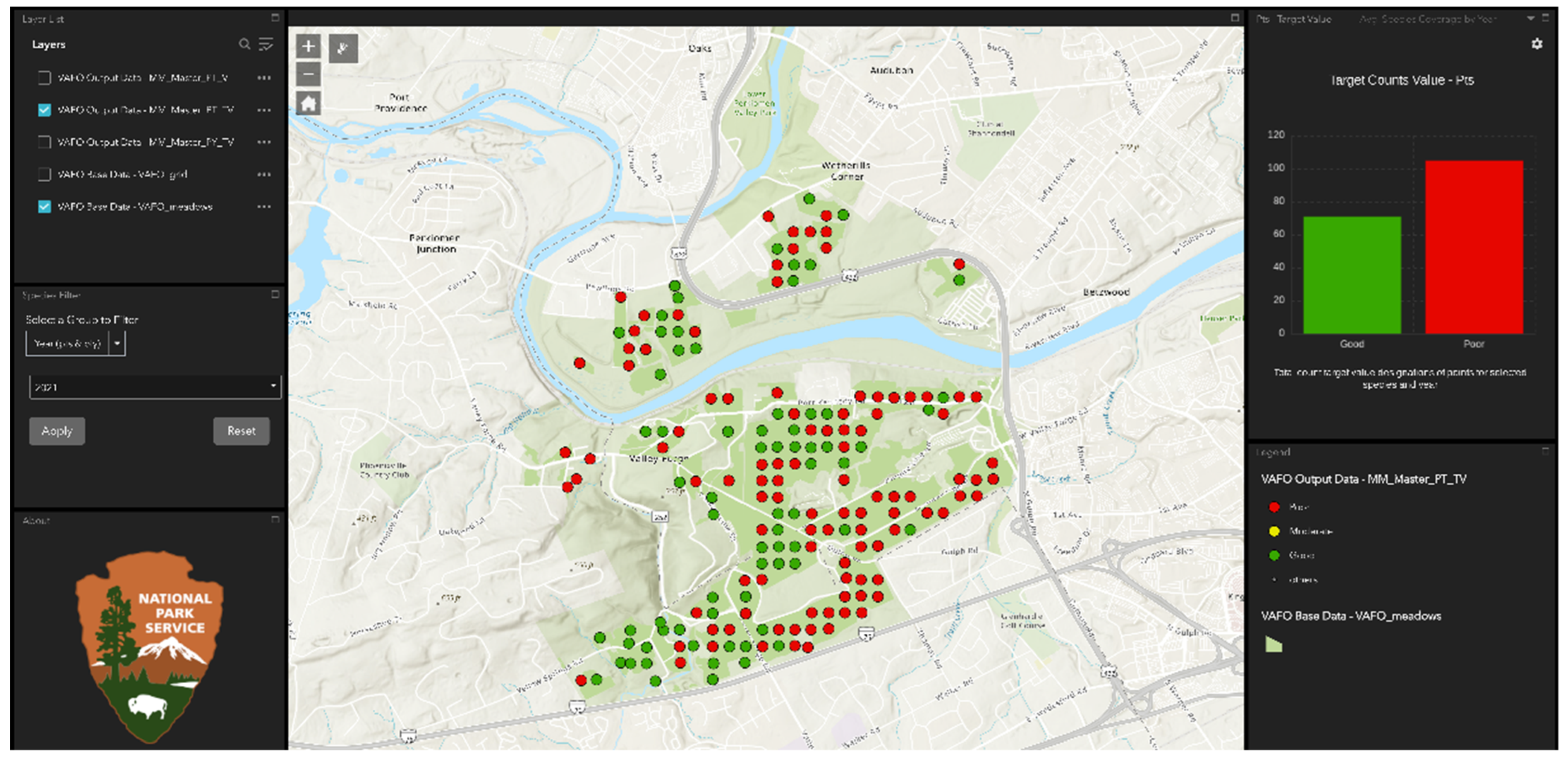Uncheck the MM_Master_PT_TV layer checkbox
The width and height of the screenshot is (1568, 761).
(44, 110)
